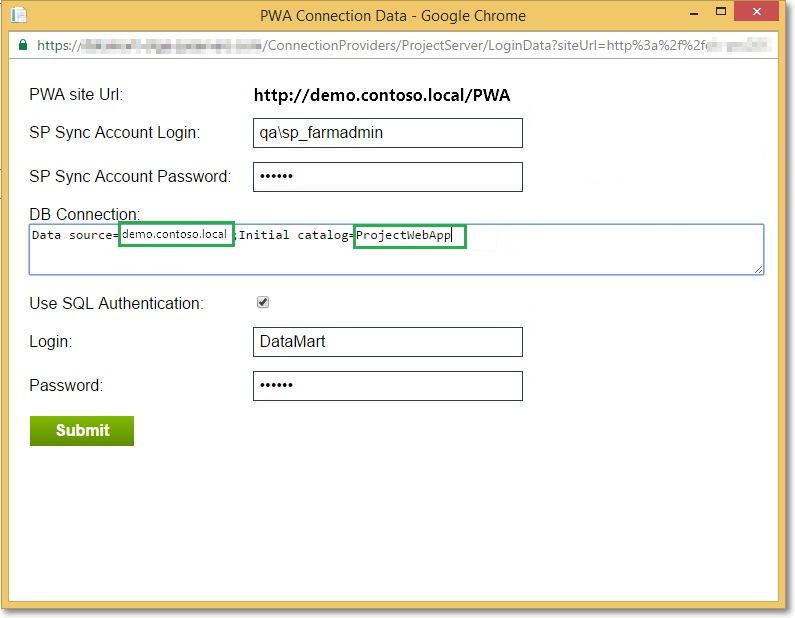Click inside the DB Connection text area

coord(396,249)
